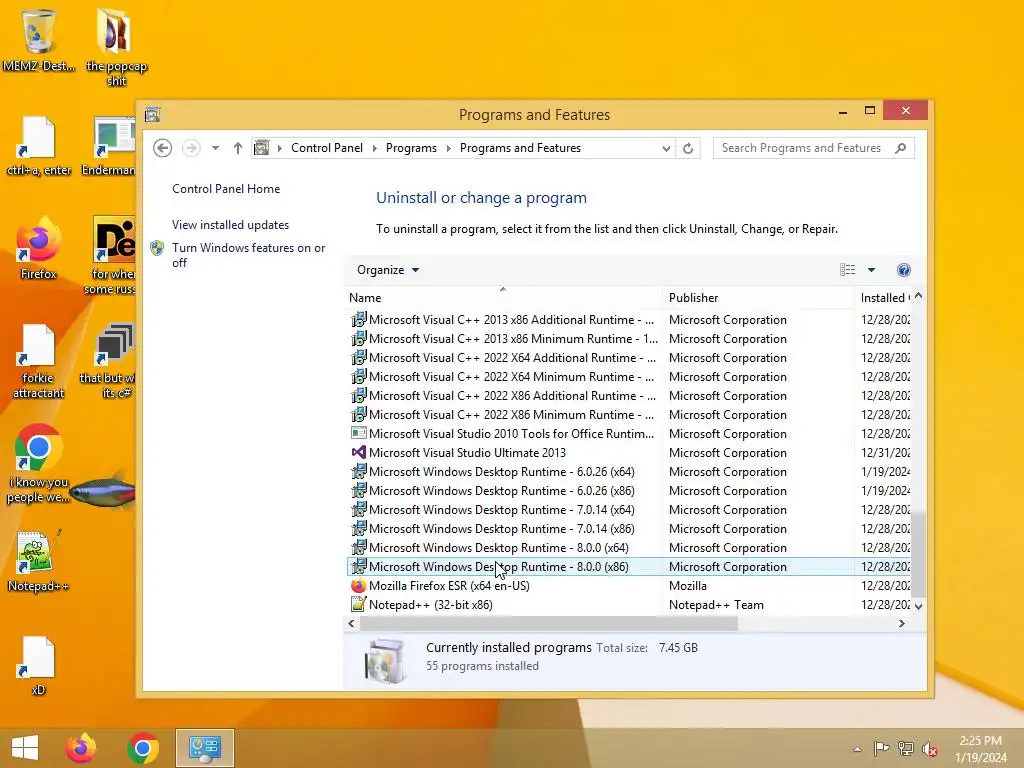Open Control Panel Home link
Viewport: 1024px width, 768px height.
(x=226, y=189)
